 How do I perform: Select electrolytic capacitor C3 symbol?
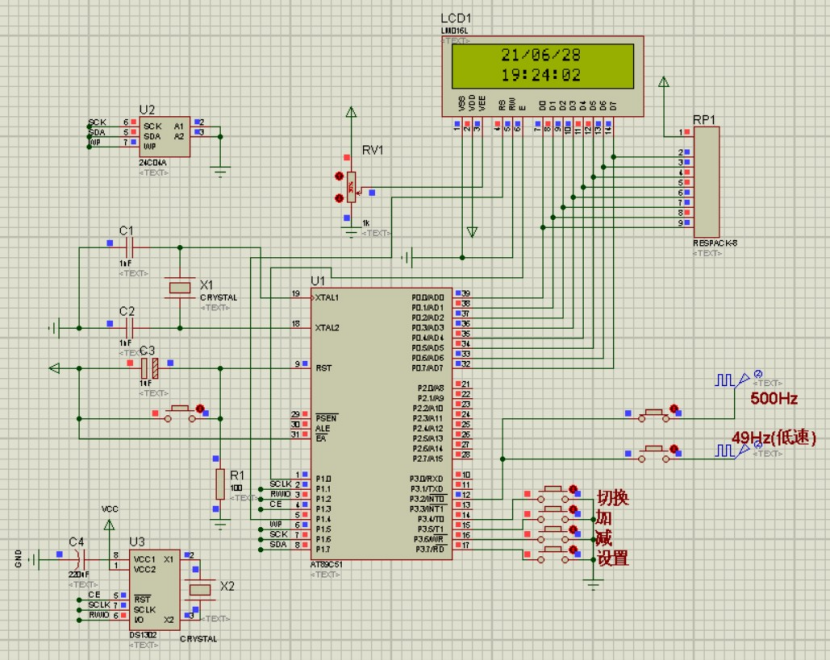[150, 368]
